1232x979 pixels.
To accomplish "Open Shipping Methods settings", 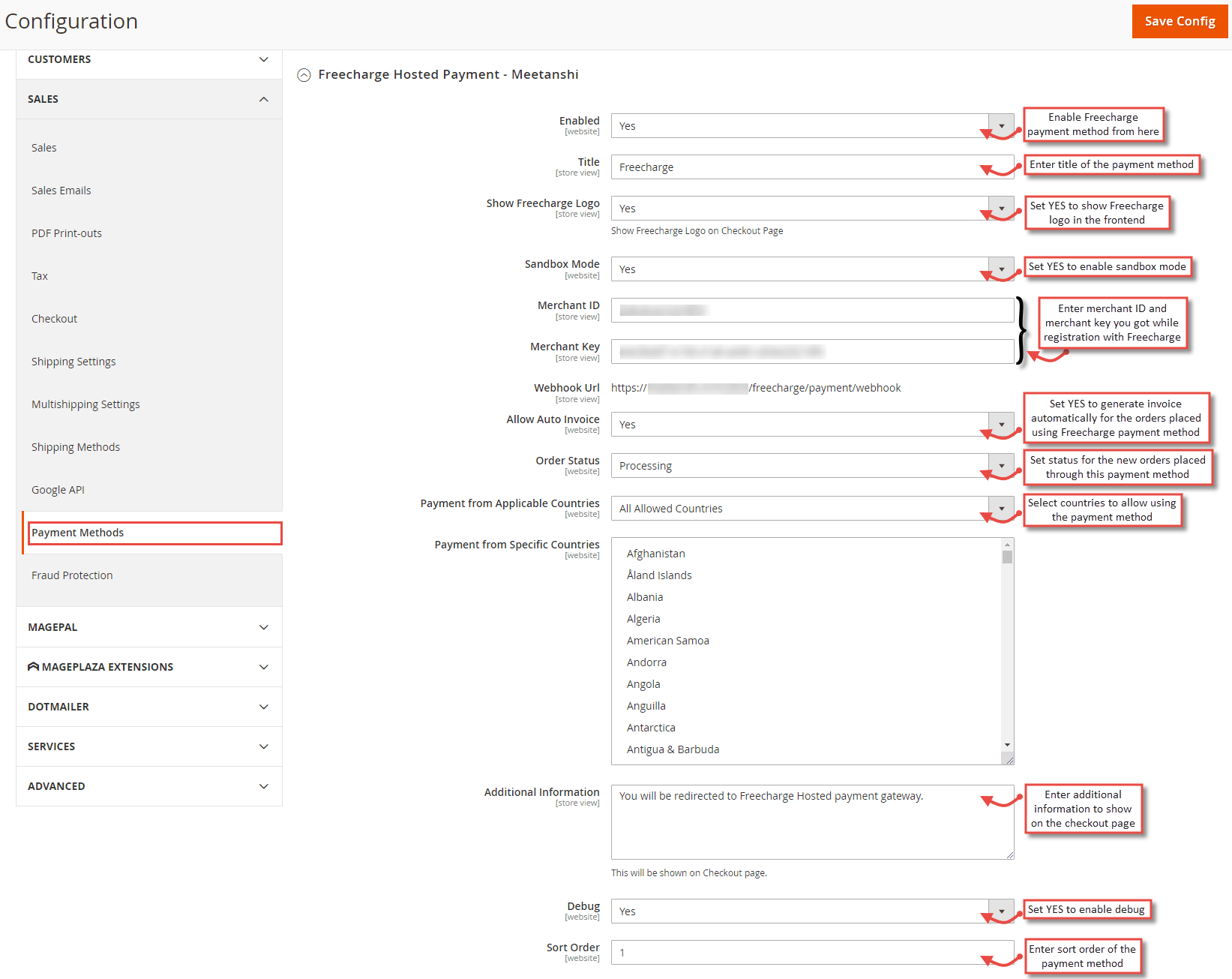I will point(76,447).
